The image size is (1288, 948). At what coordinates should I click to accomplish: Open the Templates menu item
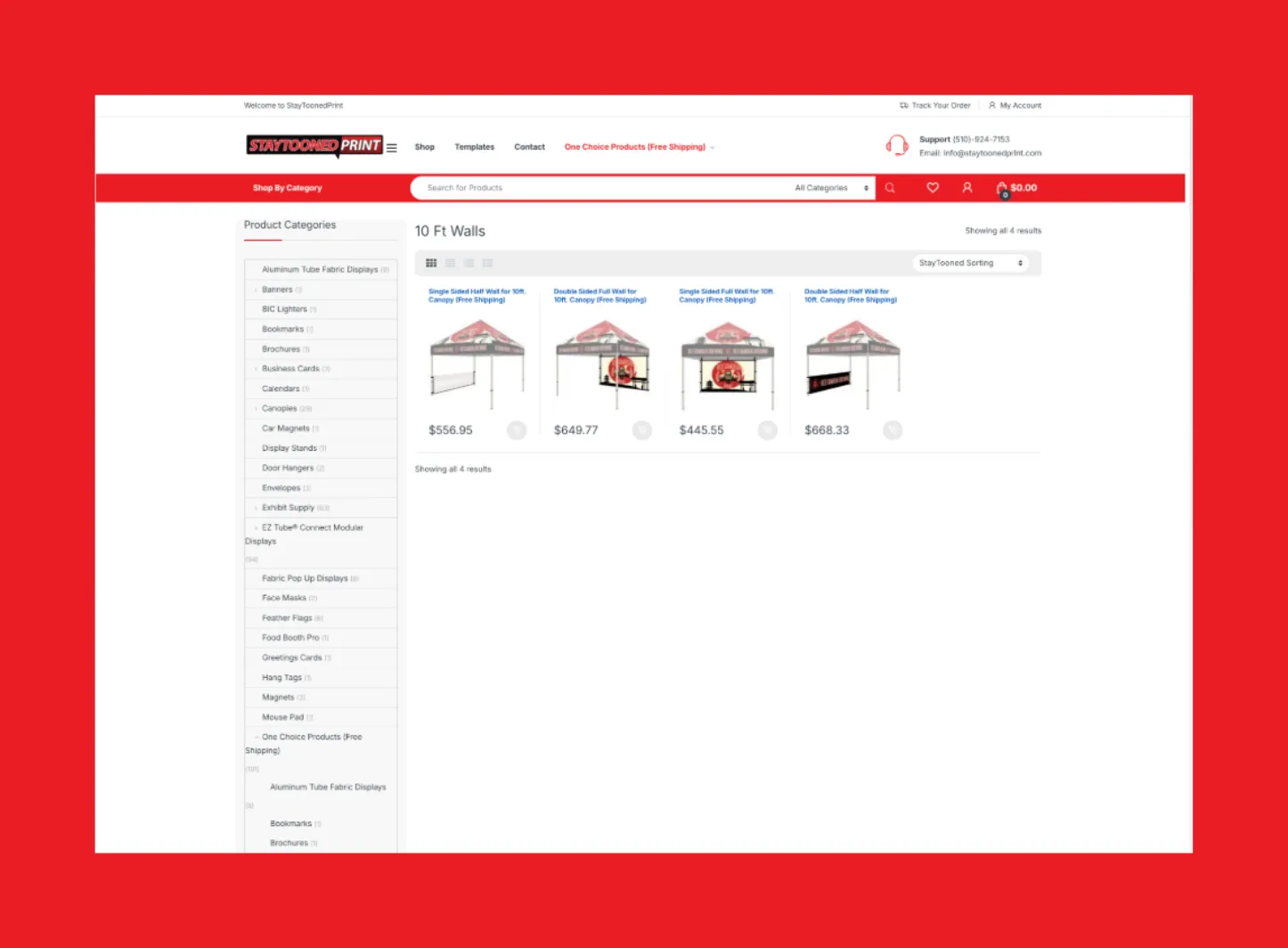coord(474,147)
